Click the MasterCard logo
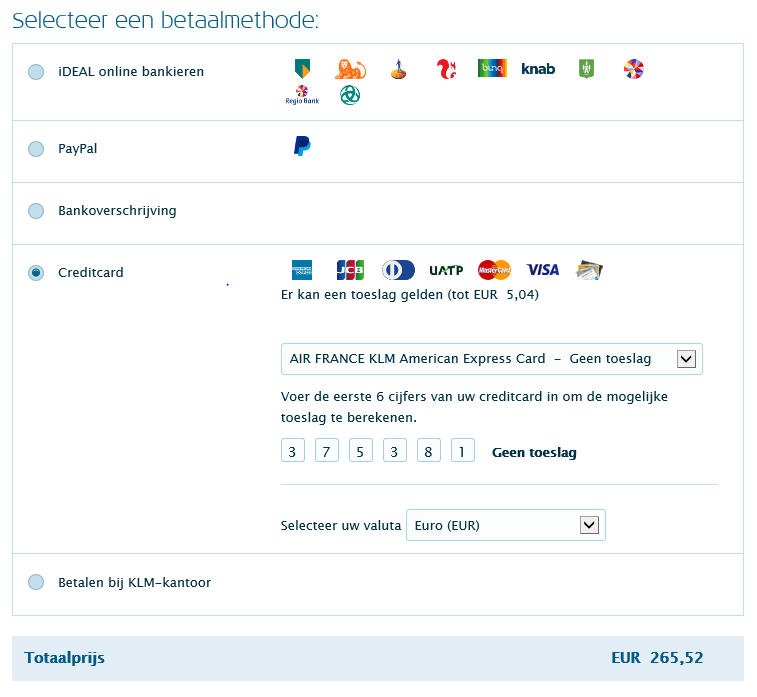Image resolution: width=757 pixels, height=697 pixels. 494,270
